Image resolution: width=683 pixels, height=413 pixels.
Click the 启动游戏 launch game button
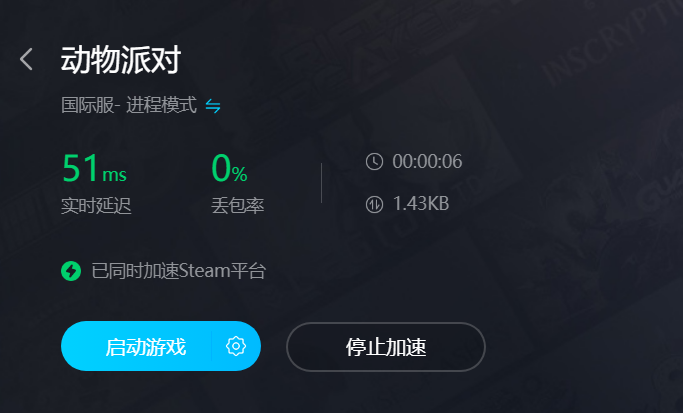pyautogui.click(x=145, y=347)
